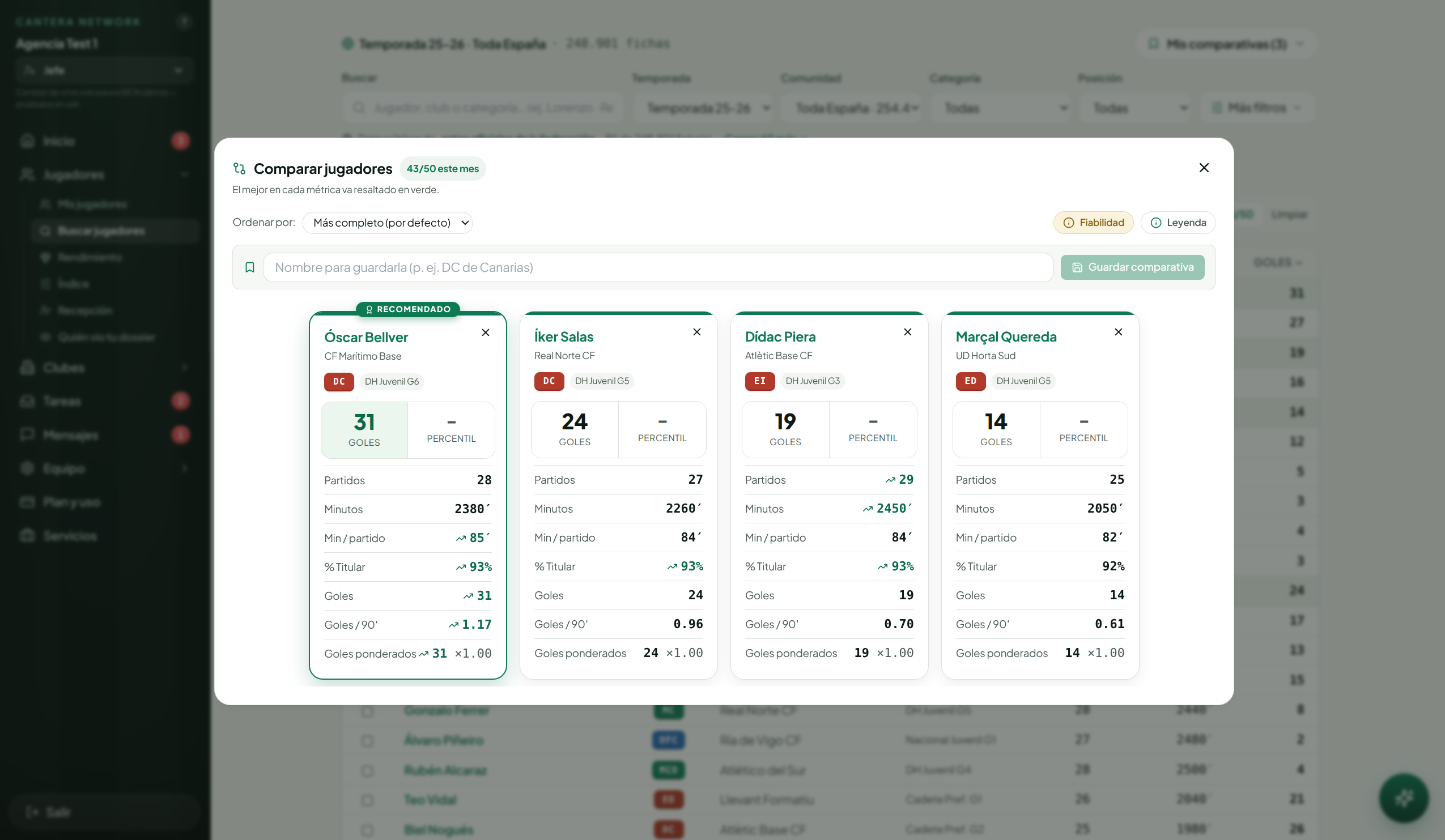Remove Íker Salas card from comparison
The height and width of the screenshot is (840, 1445).
[696, 332]
